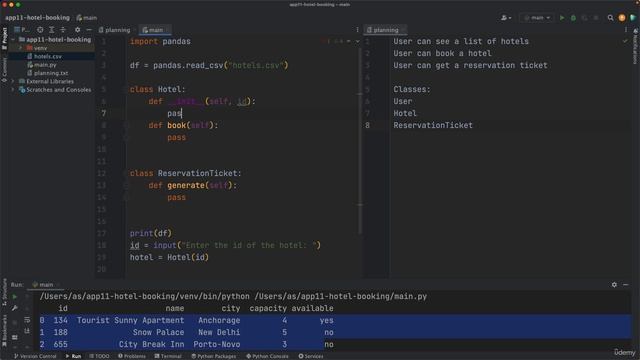
Task: Click 'ReservationTicket' line in planning file
Action: 433,125
